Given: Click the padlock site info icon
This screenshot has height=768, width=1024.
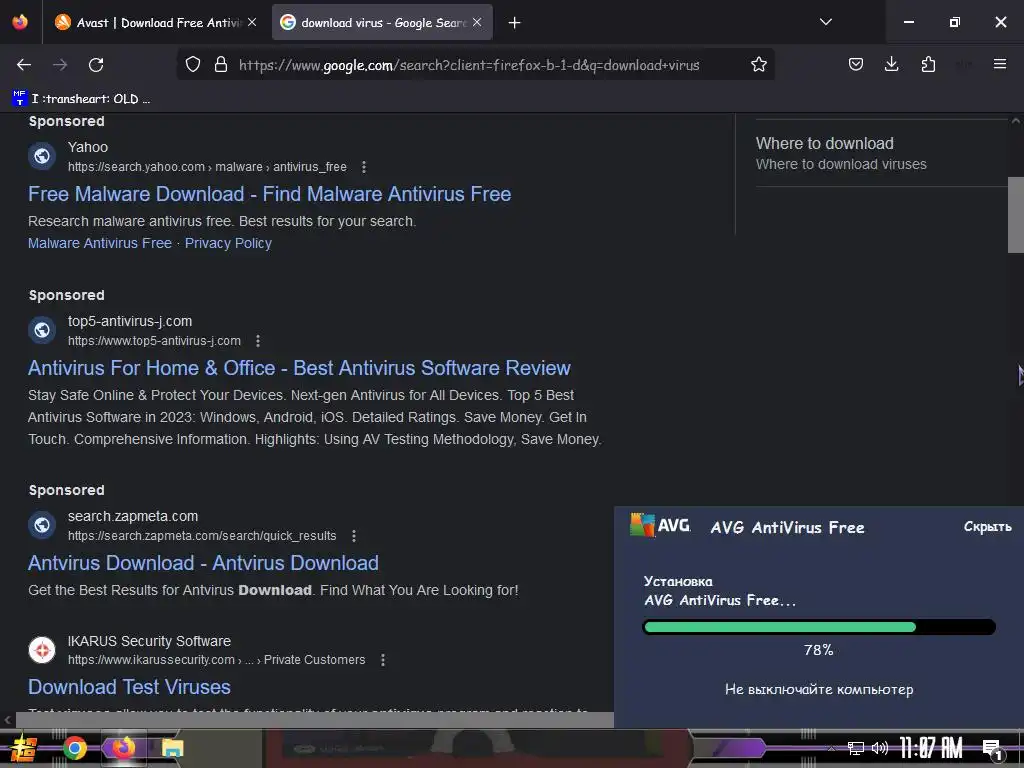Looking at the screenshot, I should click(x=221, y=65).
